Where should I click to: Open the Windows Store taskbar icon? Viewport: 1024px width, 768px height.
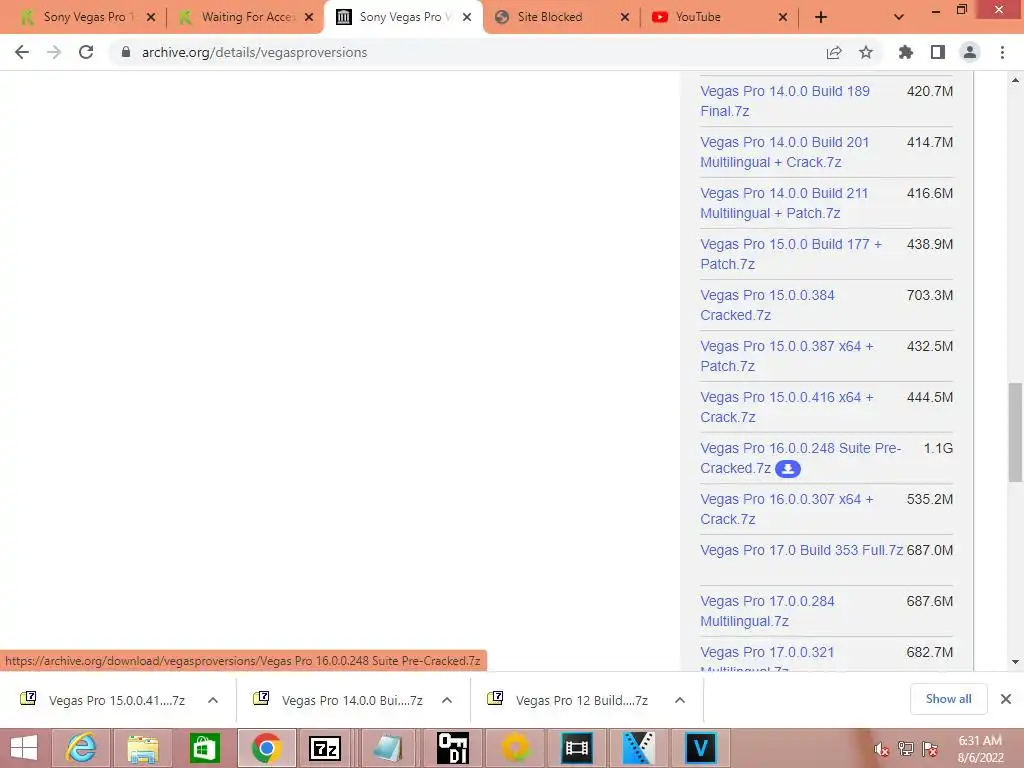pos(205,748)
